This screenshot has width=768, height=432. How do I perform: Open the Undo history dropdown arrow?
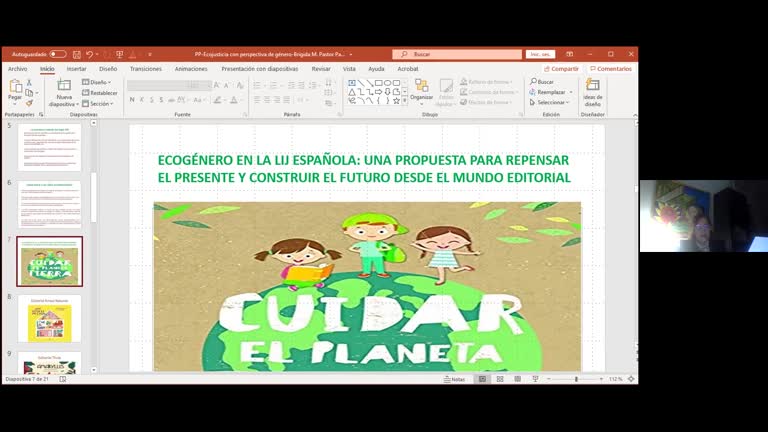click(97, 54)
